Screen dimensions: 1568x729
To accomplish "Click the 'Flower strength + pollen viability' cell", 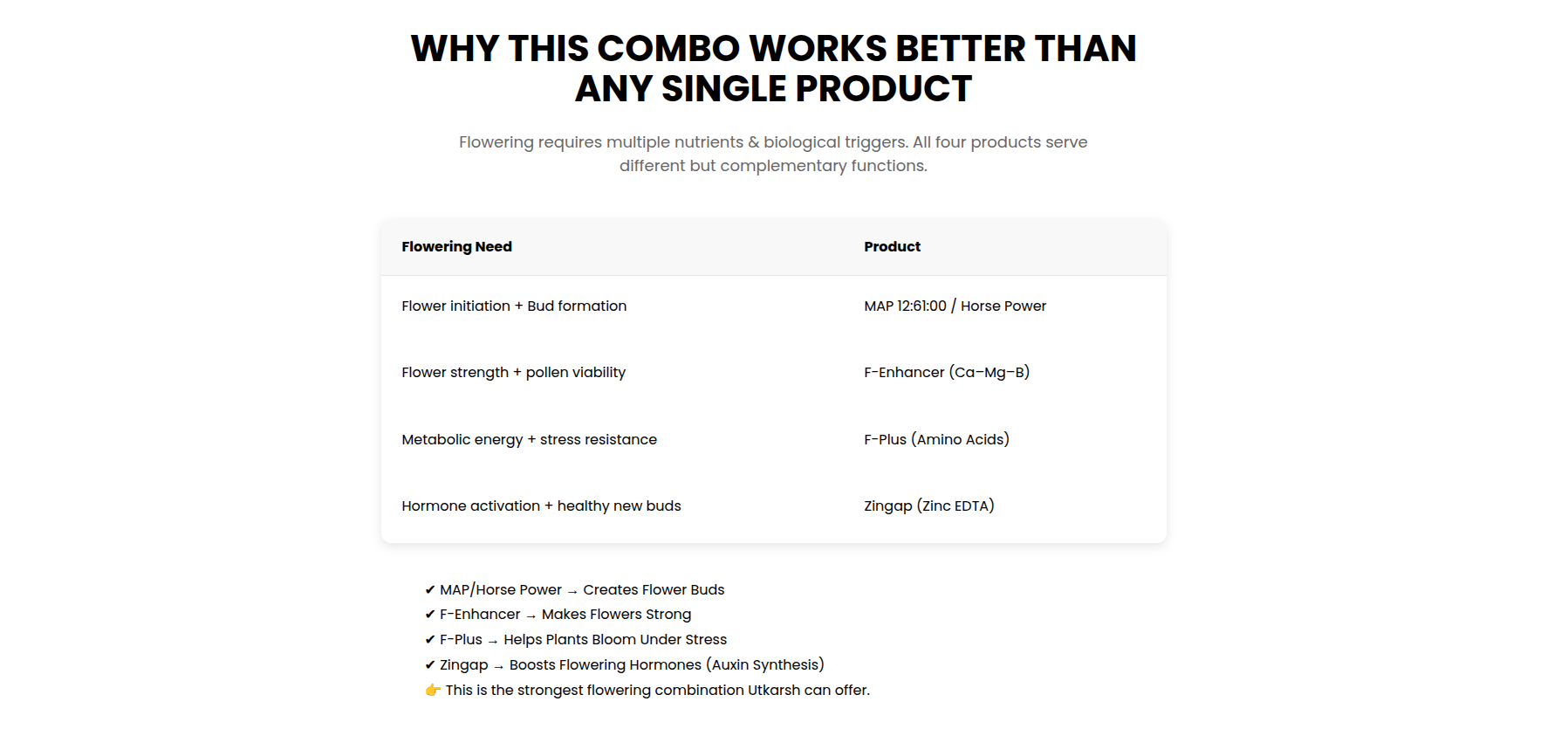I will [513, 373].
